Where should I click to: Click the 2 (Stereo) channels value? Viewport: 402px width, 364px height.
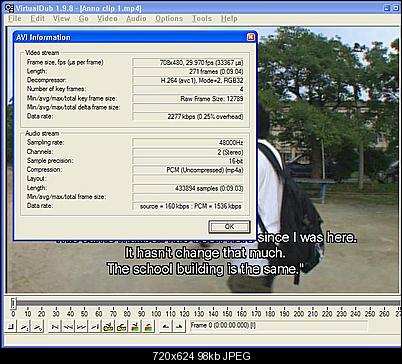[188, 152]
